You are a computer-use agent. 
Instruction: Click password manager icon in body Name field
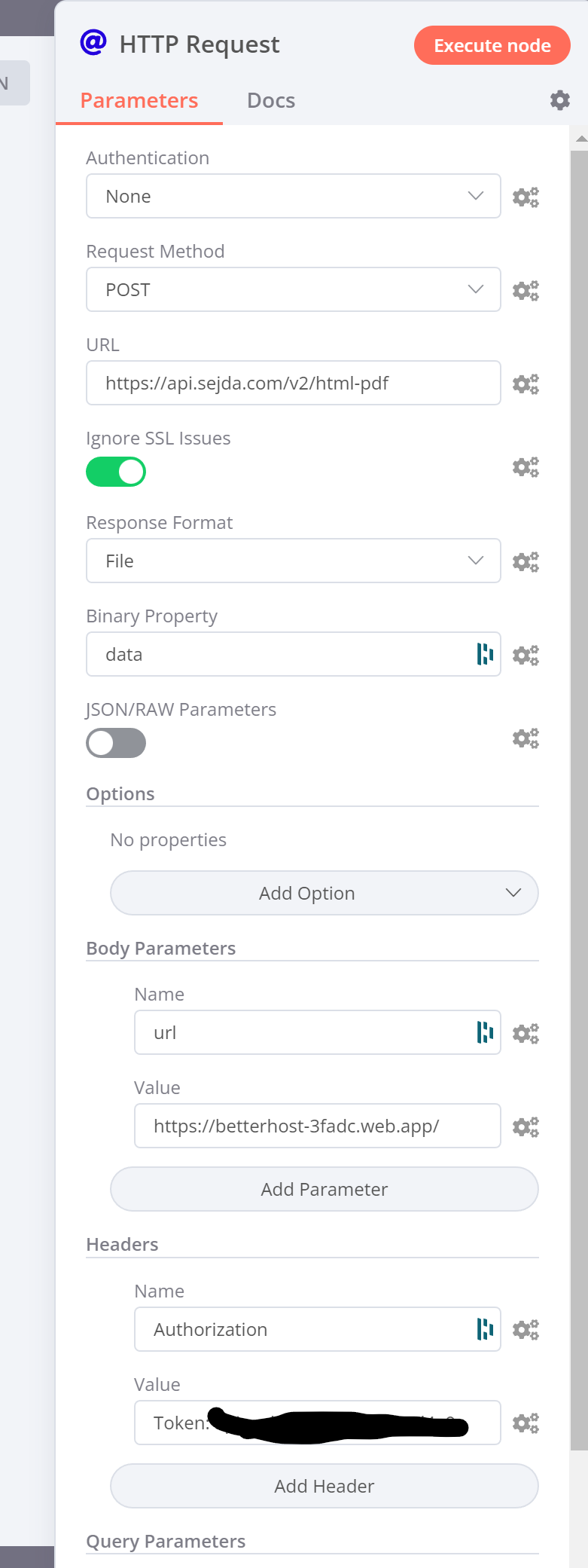pos(485,1032)
